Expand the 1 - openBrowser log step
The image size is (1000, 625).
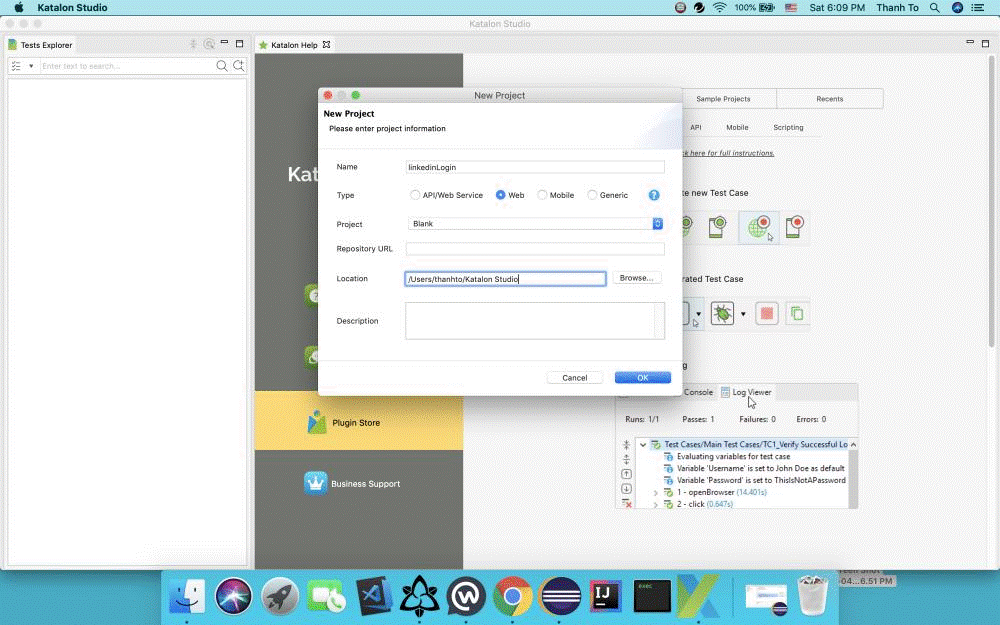[x=655, y=493]
